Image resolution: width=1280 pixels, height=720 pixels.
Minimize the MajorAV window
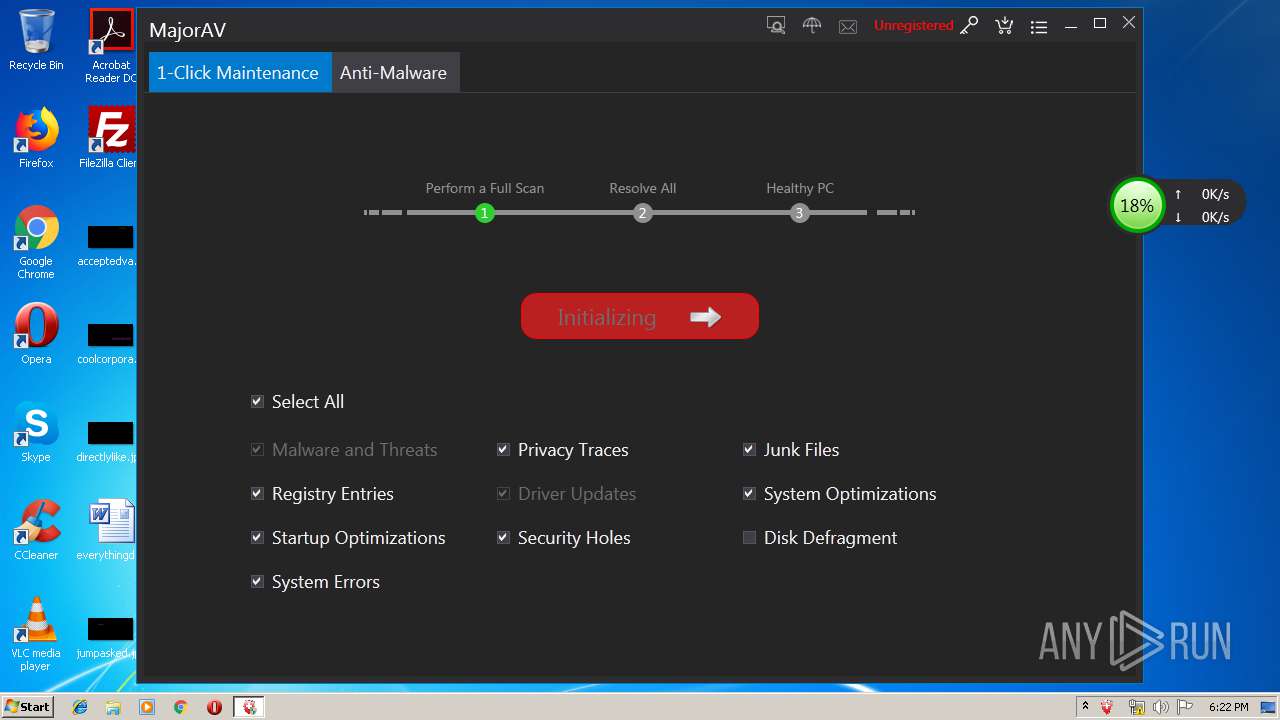pos(1071,24)
